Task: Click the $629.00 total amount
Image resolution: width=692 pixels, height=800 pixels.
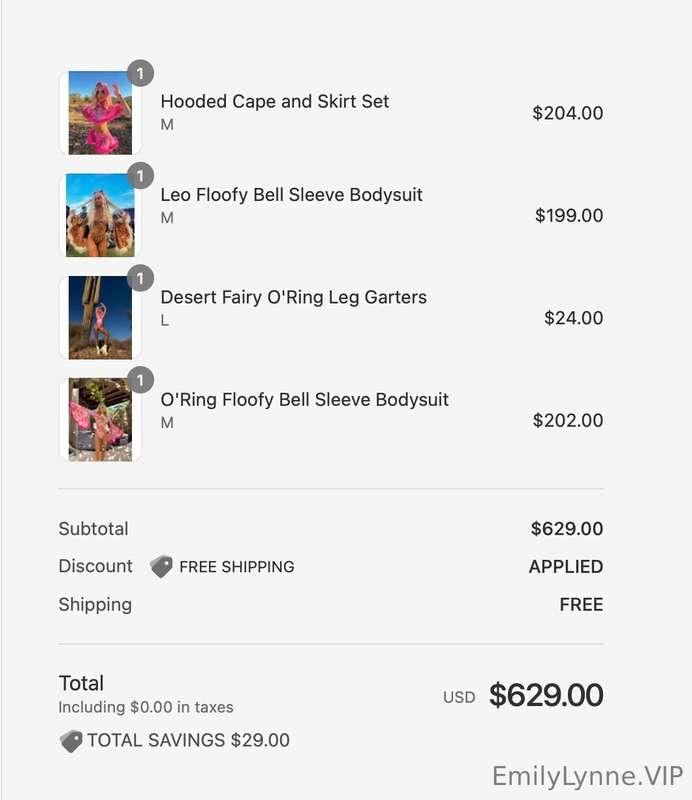Action: 546,695
